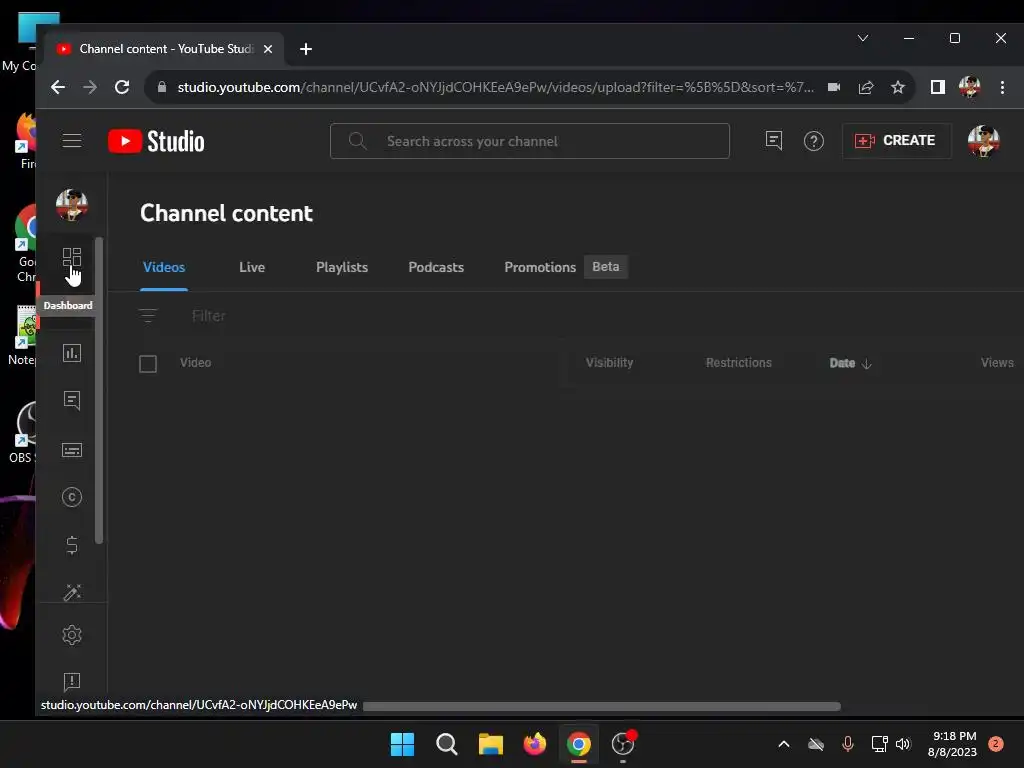Image resolution: width=1024 pixels, height=768 pixels.
Task: Open the Windows Start menu
Action: tap(402, 744)
